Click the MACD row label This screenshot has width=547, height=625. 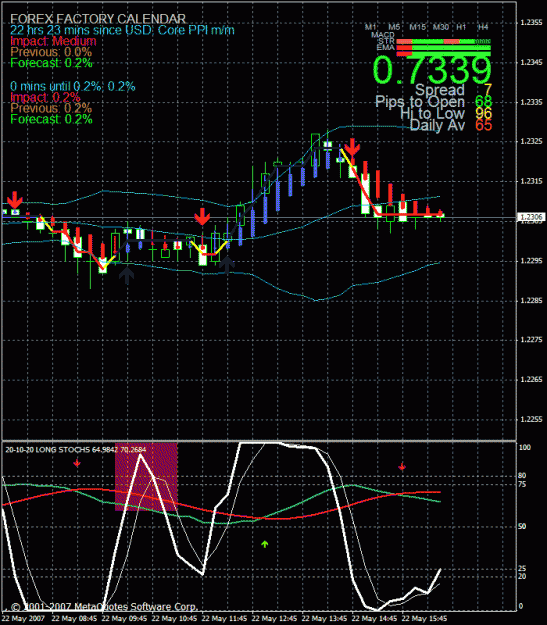click(x=383, y=35)
